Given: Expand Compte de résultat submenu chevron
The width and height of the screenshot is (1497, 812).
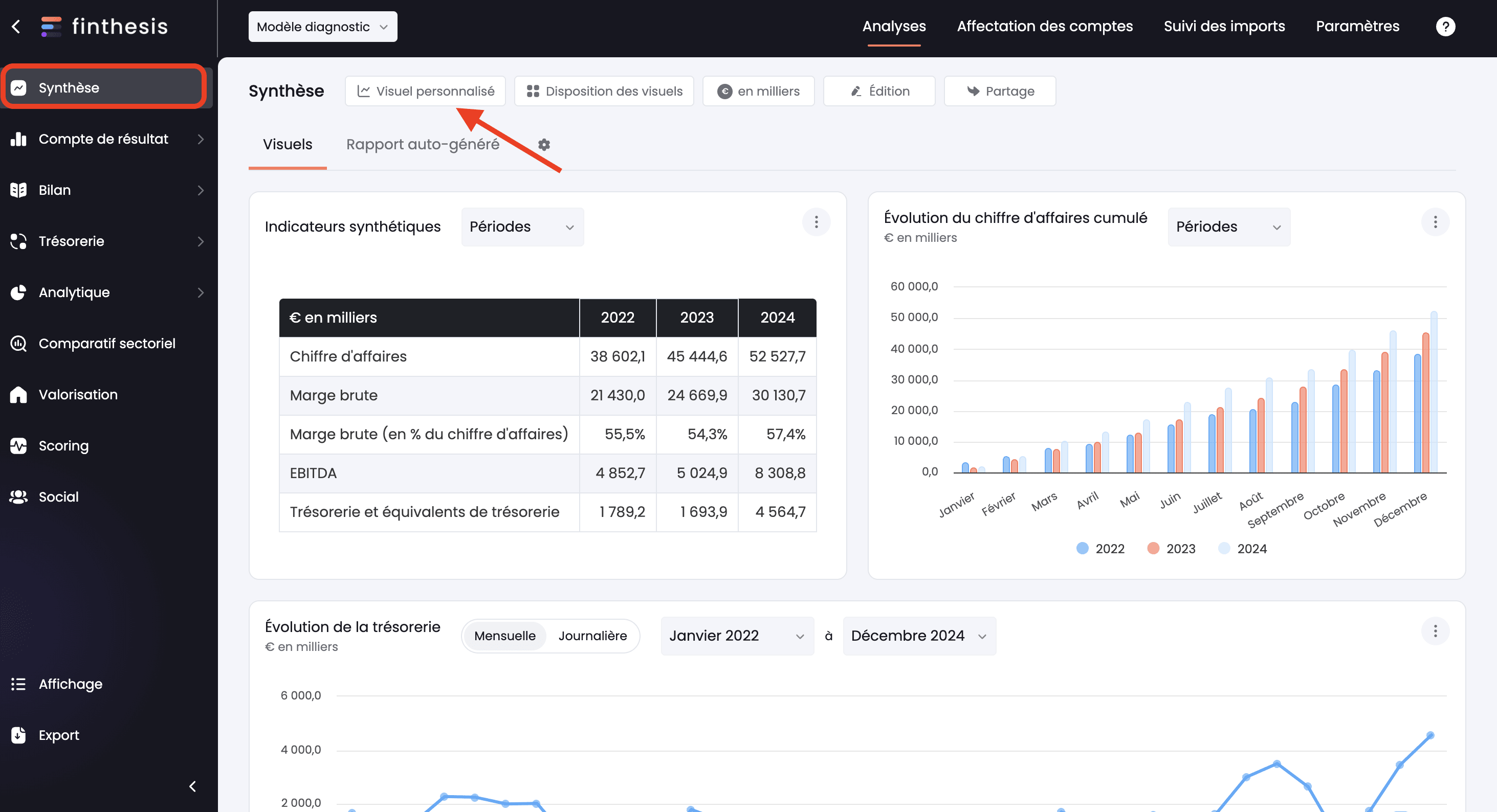Looking at the screenshot, I should pyautogui.click(x=201, y=139).
